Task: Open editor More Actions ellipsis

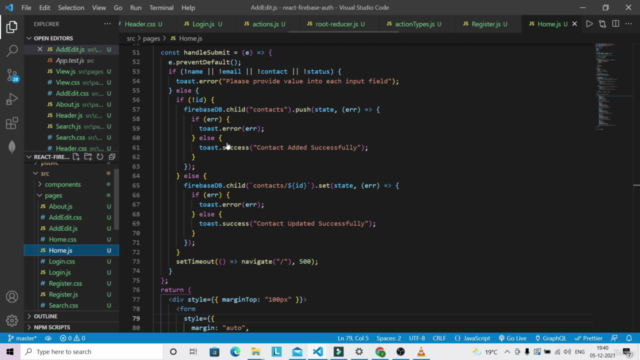Action: 629,24
